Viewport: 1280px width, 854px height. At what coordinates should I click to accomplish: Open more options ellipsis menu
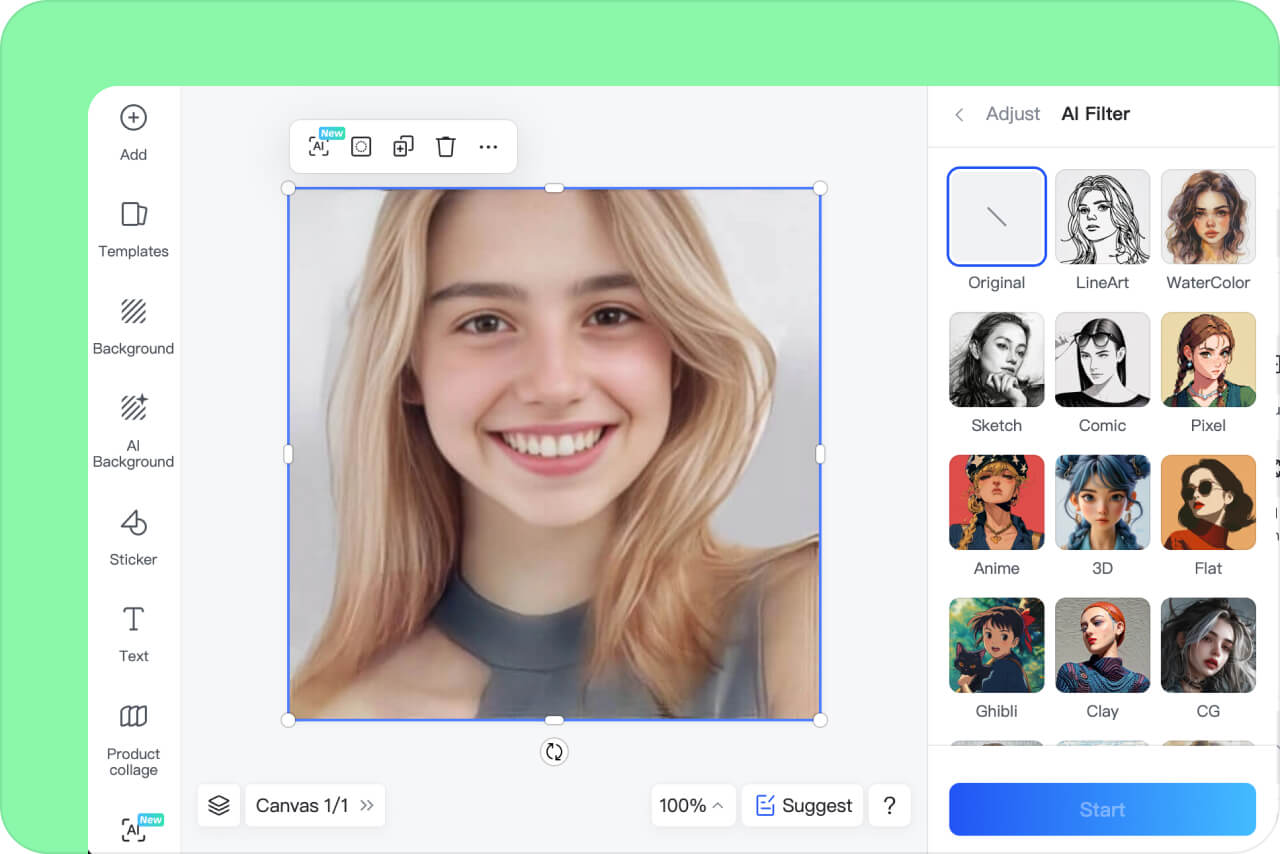pyautogui.click(x=488, y=147)
